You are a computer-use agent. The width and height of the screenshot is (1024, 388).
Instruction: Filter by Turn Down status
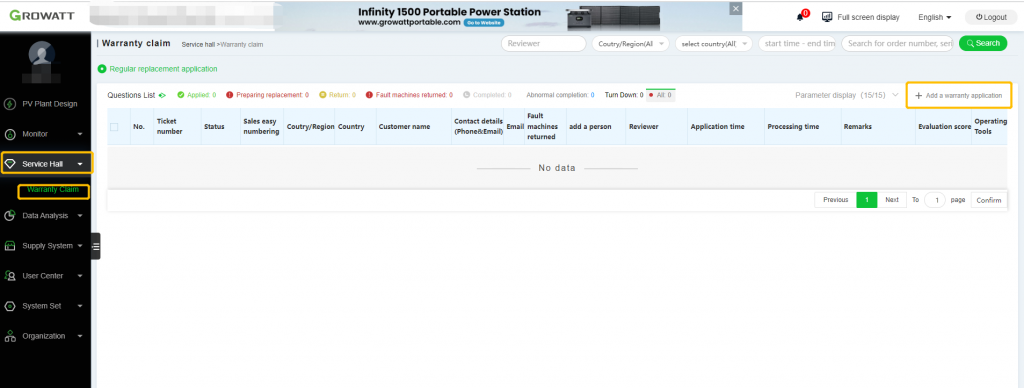point(624,95)
